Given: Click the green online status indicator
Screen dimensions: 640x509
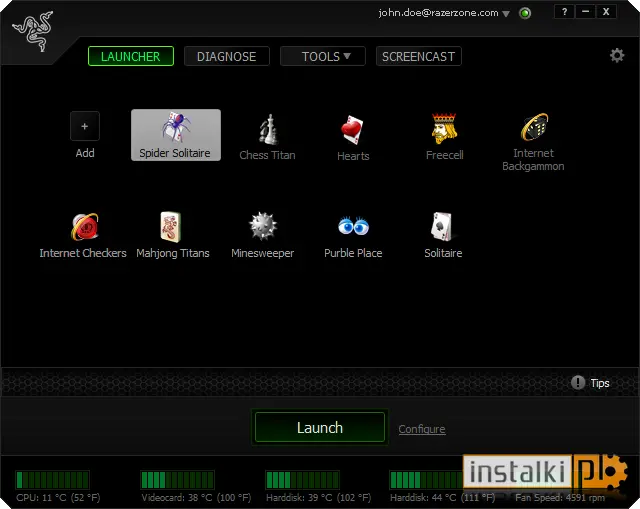Looking at the screenshot, I should click(x=525, y=13).
